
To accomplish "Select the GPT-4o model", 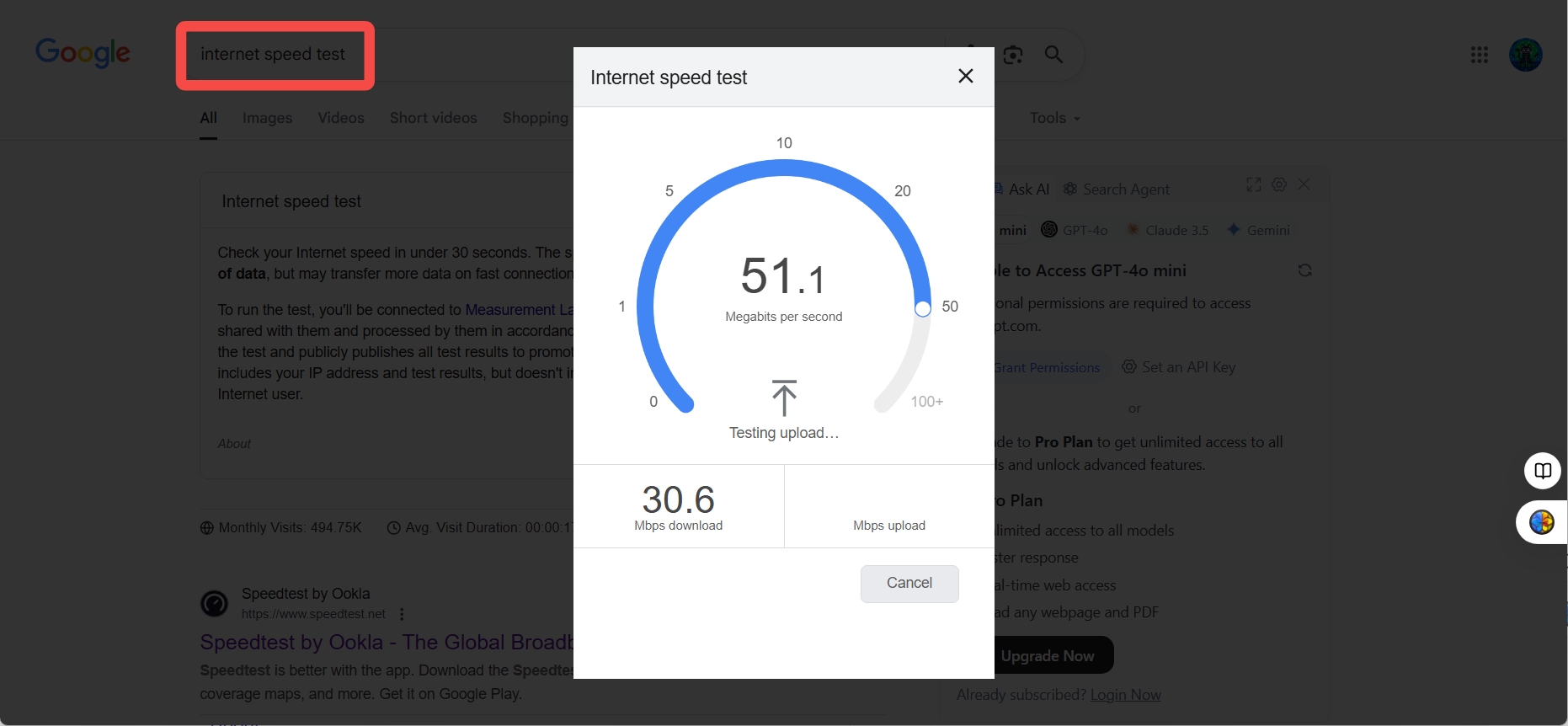I will [x=1075, y=230].
